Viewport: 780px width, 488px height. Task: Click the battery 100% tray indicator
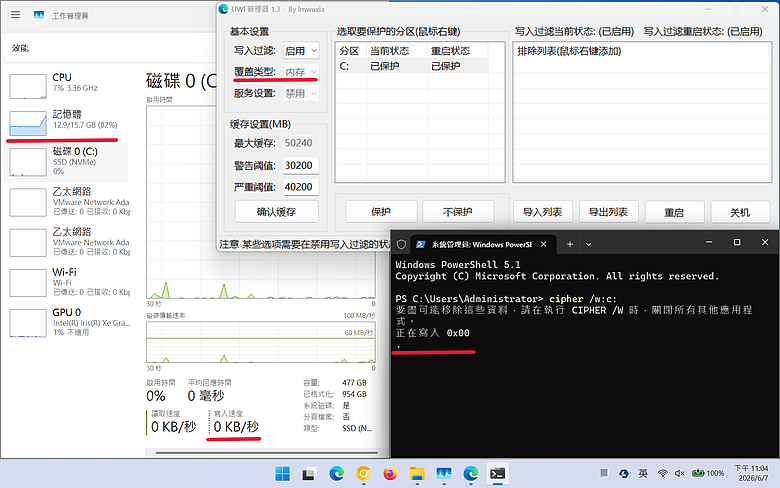tap(708, 474)
